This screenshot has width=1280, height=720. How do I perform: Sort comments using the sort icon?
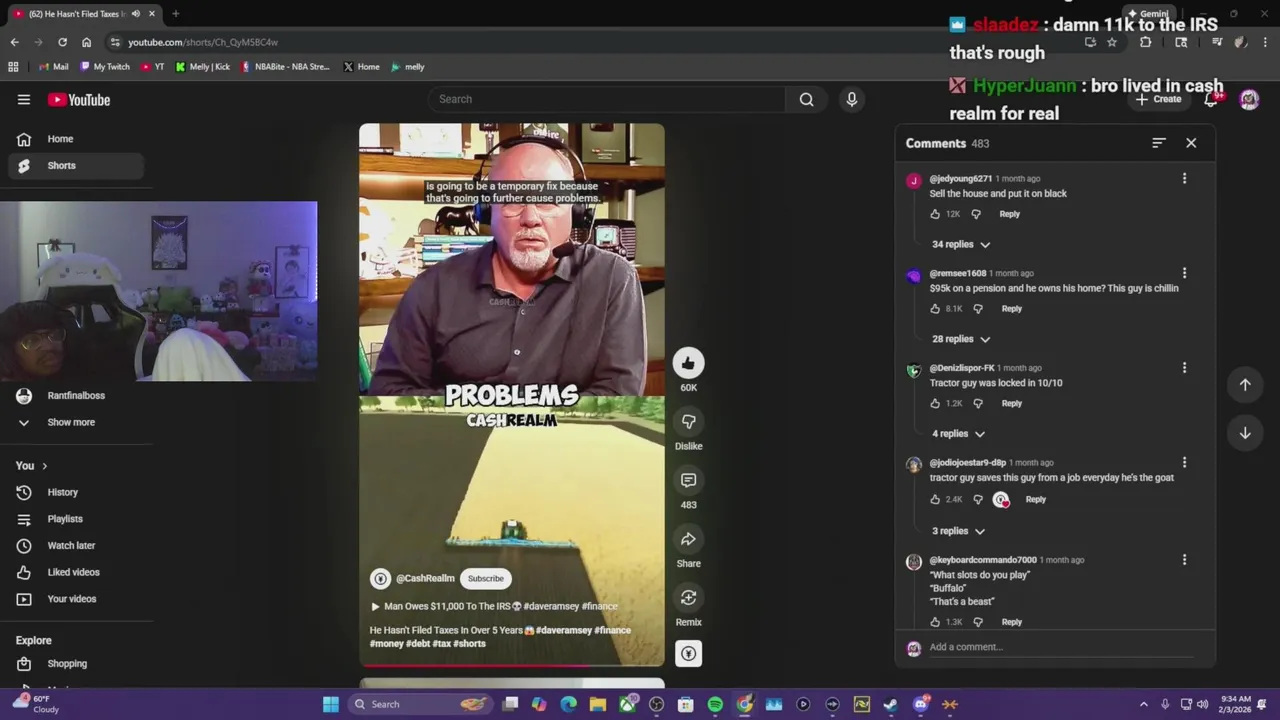pos(1158,143)
